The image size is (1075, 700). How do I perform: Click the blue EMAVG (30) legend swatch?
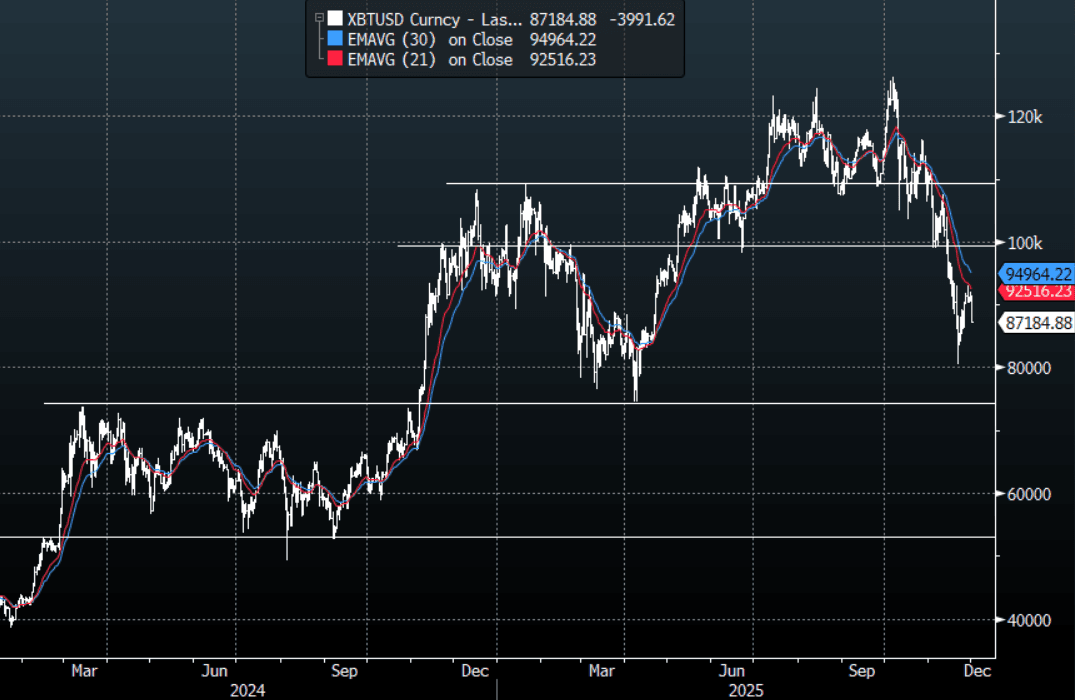click(335, 39)
